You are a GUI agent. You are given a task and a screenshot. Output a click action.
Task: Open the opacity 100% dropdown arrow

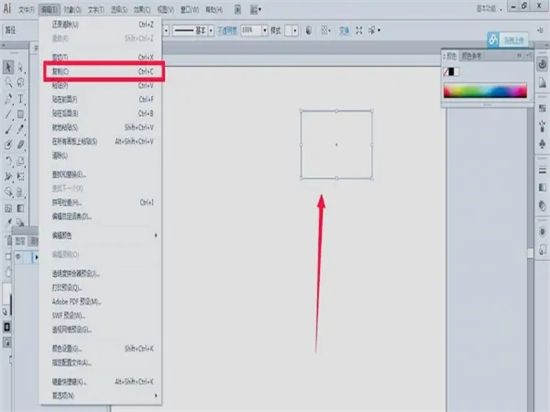[x=265, y=31]
